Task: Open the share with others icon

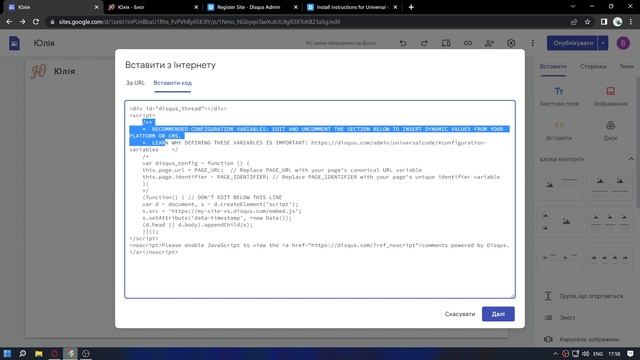Action: (x=489, y=43)
